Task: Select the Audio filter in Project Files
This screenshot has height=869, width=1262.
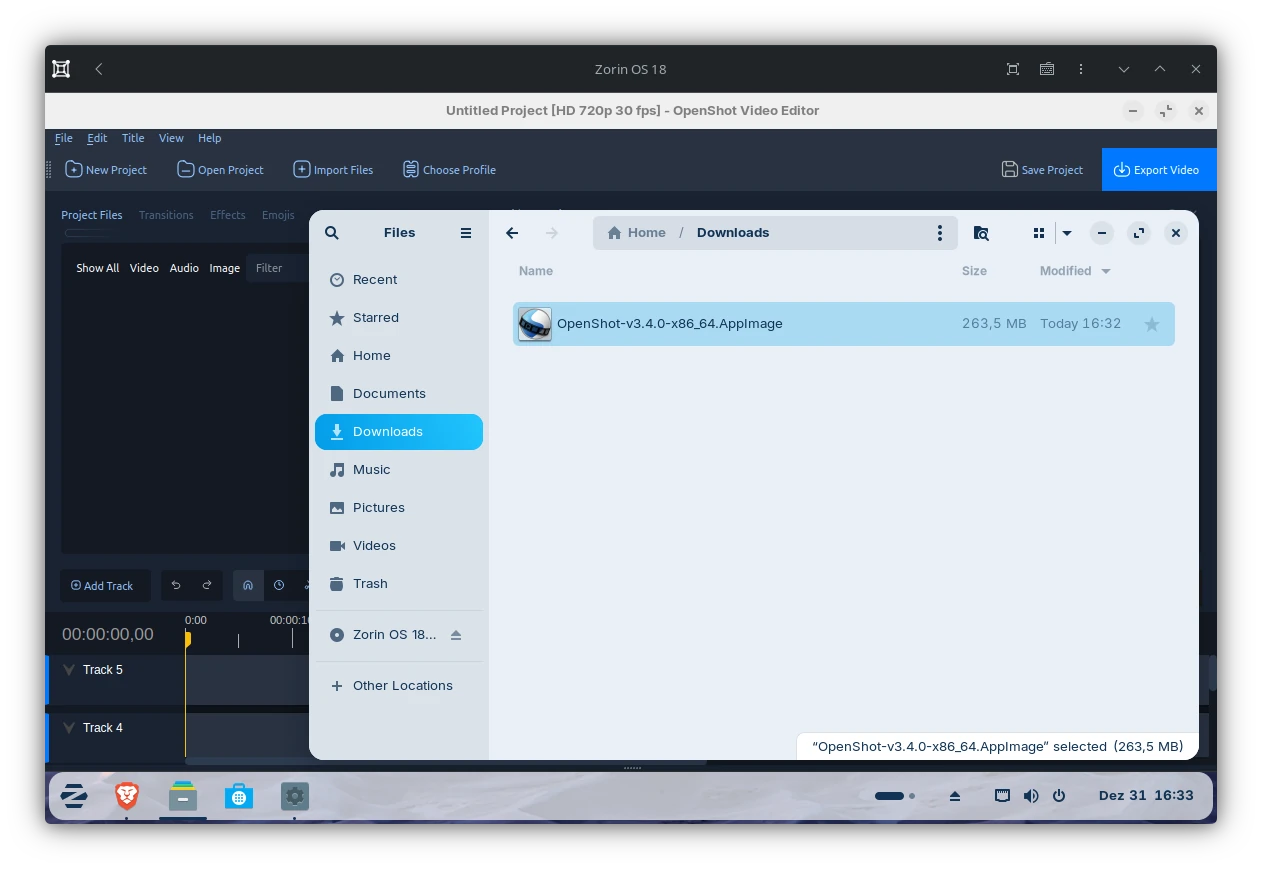Action: (x=184, y=268)
